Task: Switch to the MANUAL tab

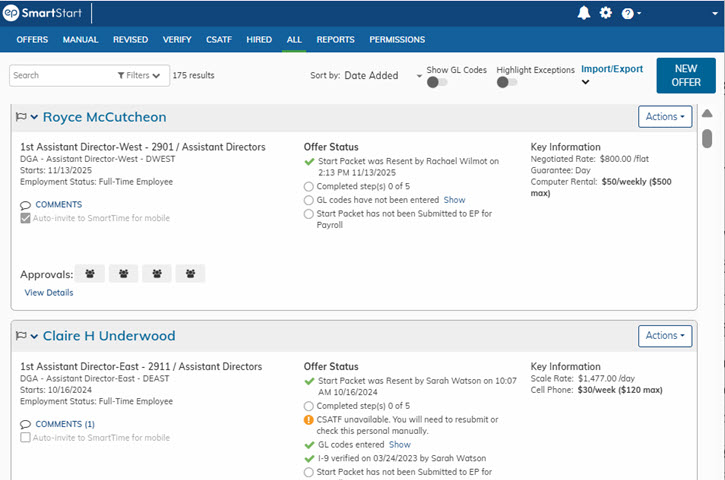Action: point(80,40)
